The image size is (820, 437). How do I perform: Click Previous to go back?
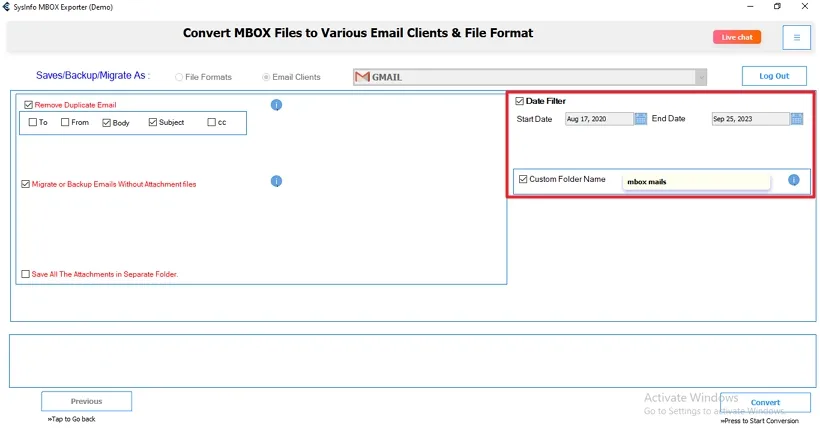point(86,401)
